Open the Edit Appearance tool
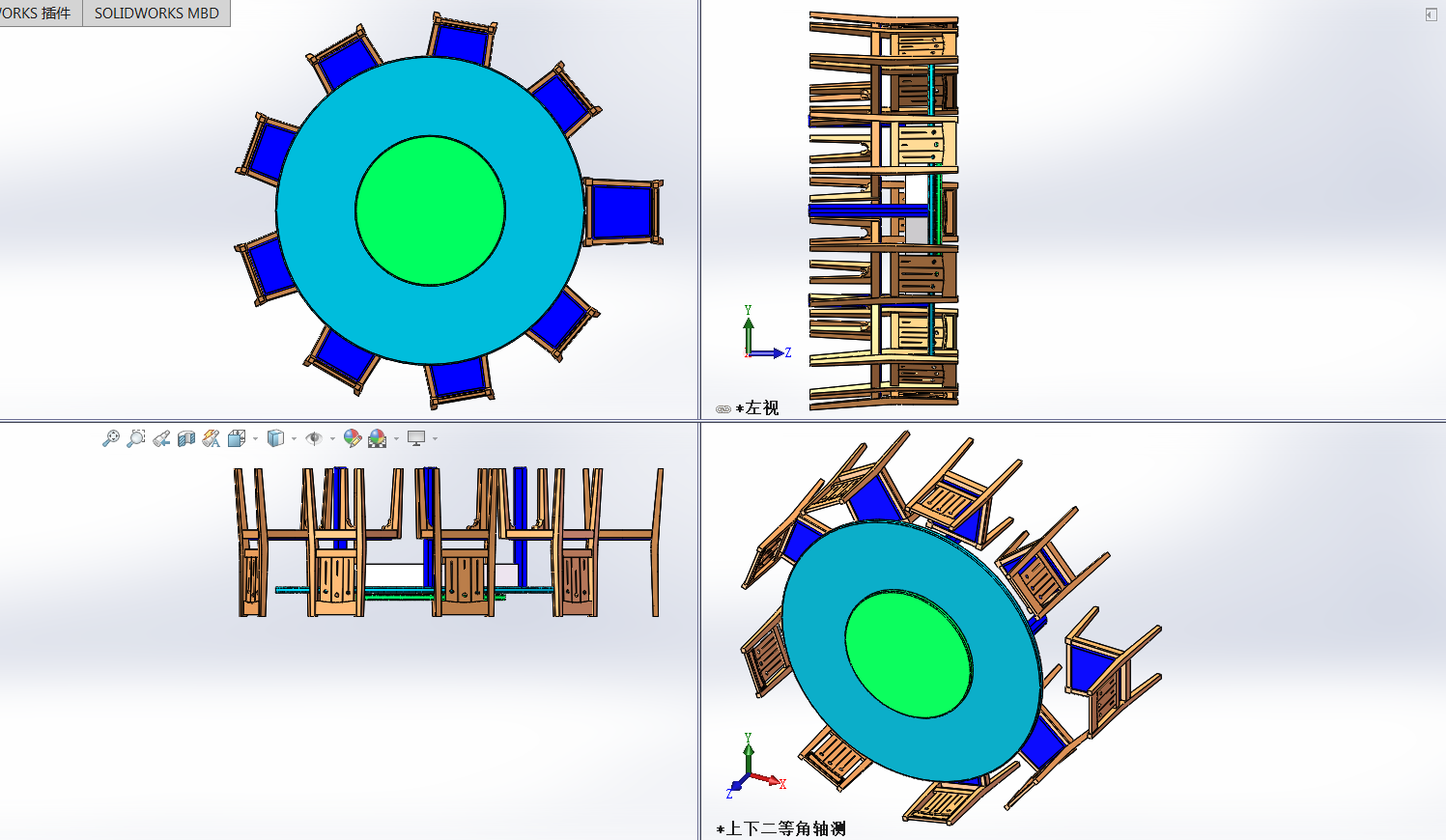 click(353, 438)
